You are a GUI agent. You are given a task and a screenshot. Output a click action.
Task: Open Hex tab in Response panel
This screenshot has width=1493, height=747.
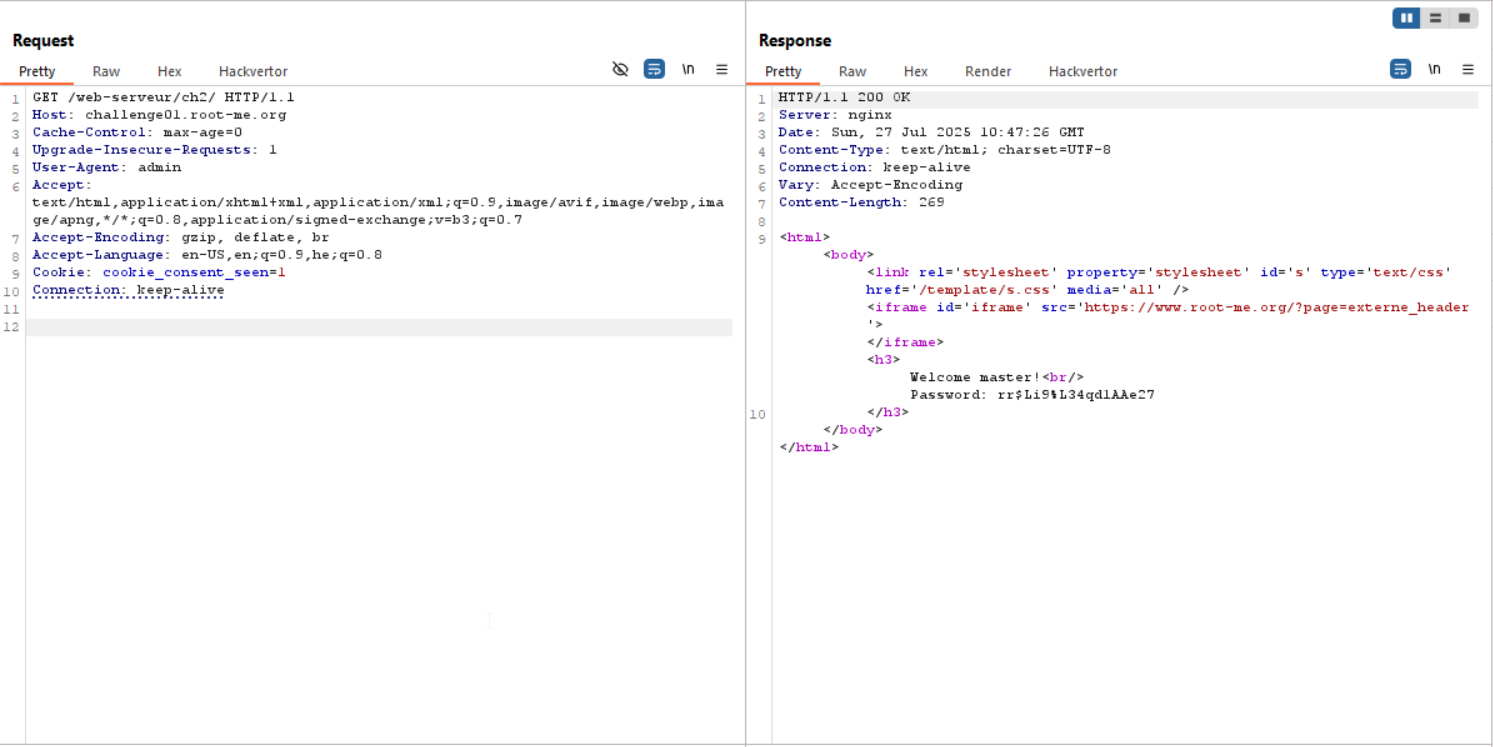coord(915,71)
